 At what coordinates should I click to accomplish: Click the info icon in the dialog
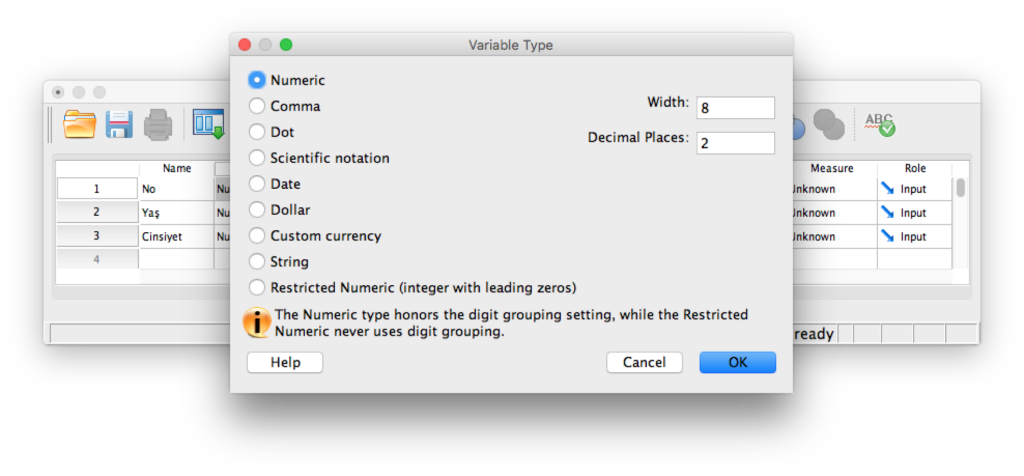(258, 322)
